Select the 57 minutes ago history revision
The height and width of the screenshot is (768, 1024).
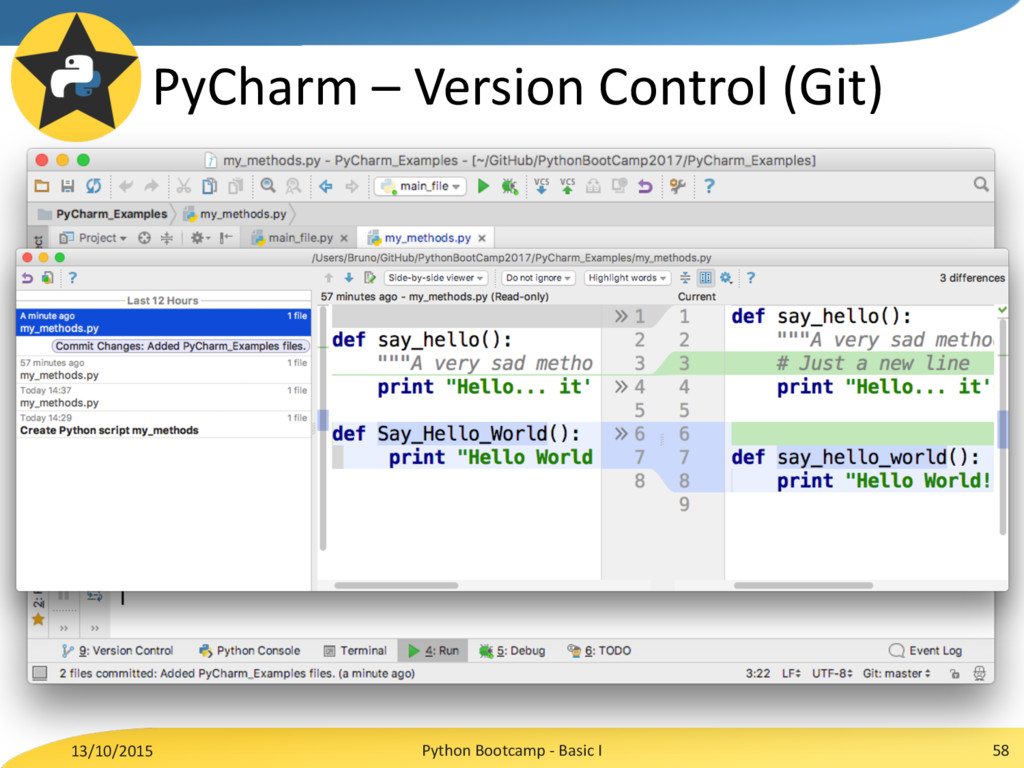163,369
